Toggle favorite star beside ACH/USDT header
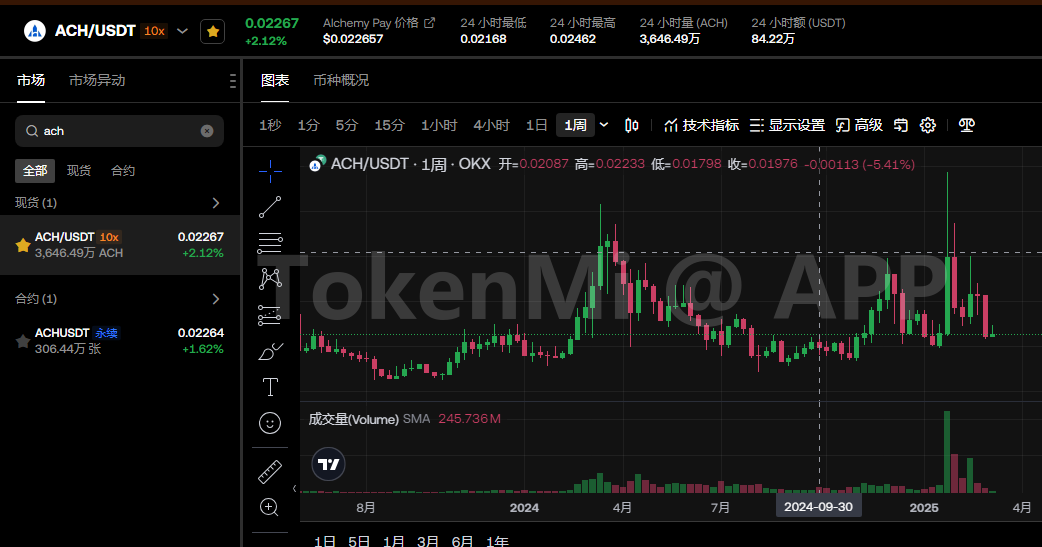This screenshot has width=1042, height=547. click(212, 31)
